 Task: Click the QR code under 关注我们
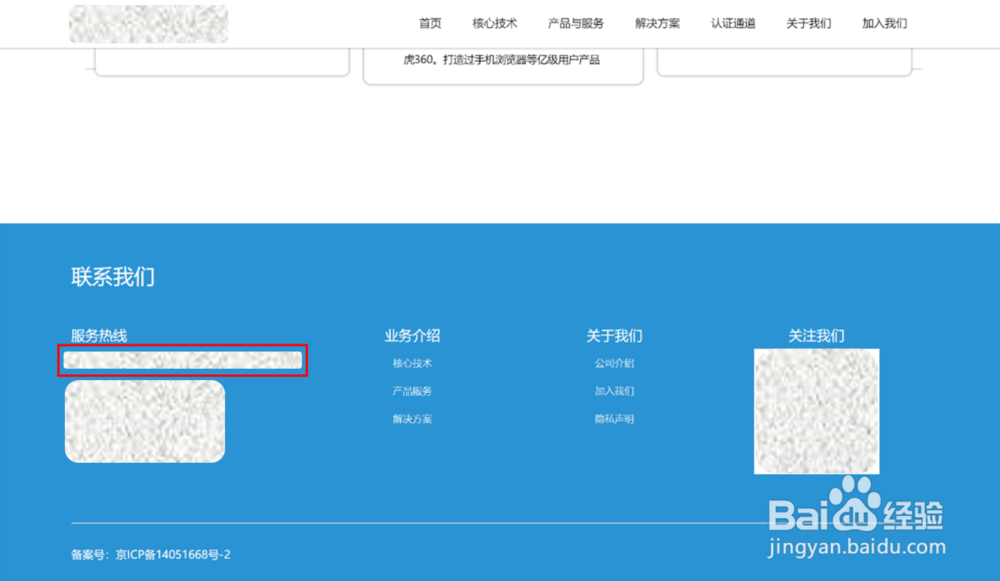coord(817,411)
